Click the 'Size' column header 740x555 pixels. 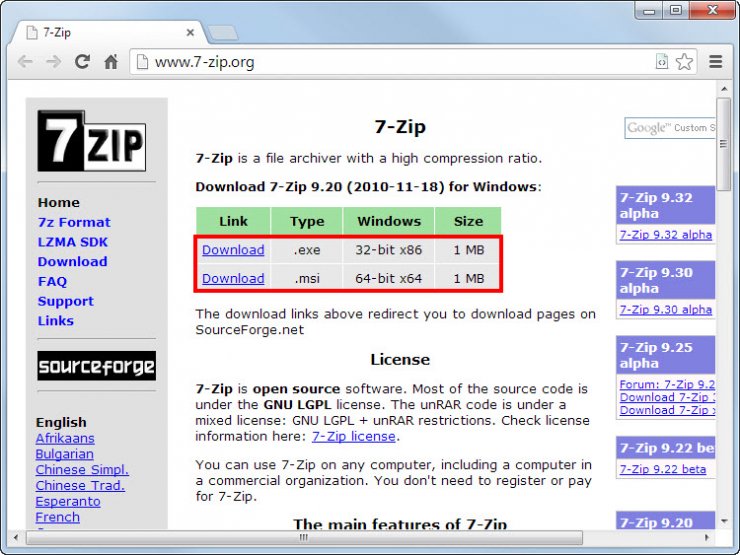click(468, 221)
